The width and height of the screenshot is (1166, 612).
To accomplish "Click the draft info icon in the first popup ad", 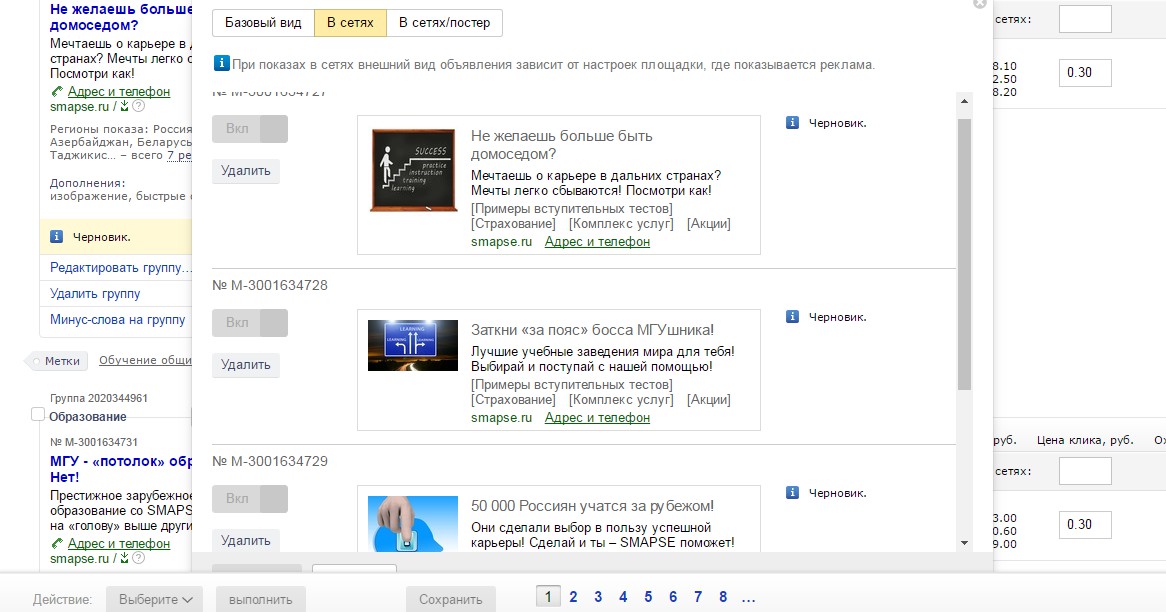I will click(793, 123).
